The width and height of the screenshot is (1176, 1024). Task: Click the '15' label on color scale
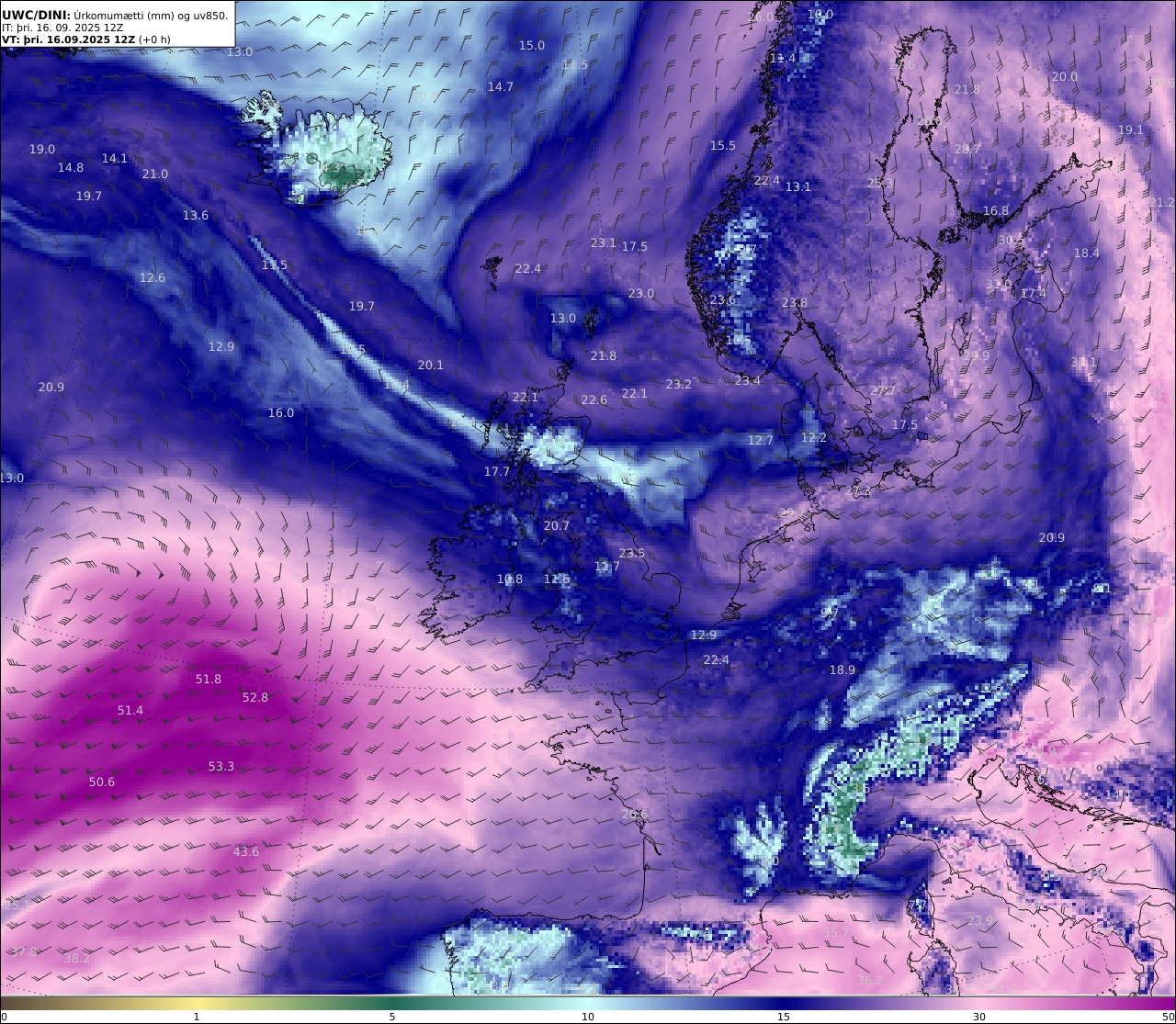(784, 1017)
